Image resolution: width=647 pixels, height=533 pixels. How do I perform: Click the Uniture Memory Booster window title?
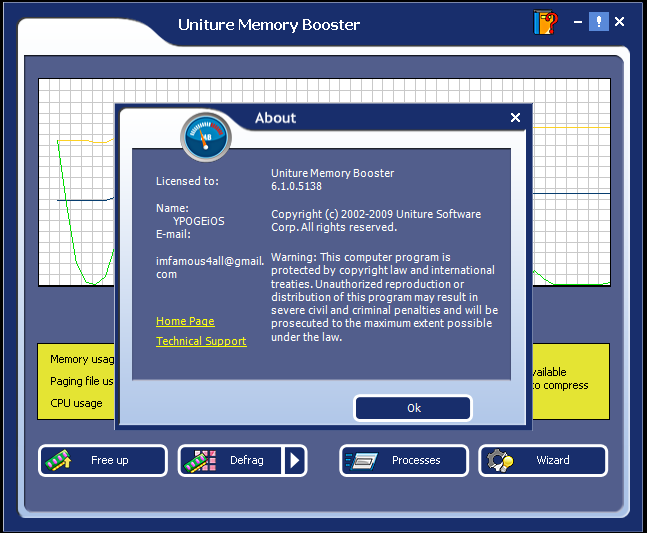pyautogui.click(x=269, y=25)
